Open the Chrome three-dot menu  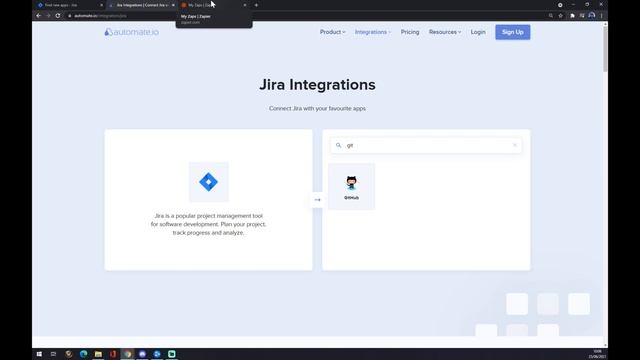[x=602, y=16]
